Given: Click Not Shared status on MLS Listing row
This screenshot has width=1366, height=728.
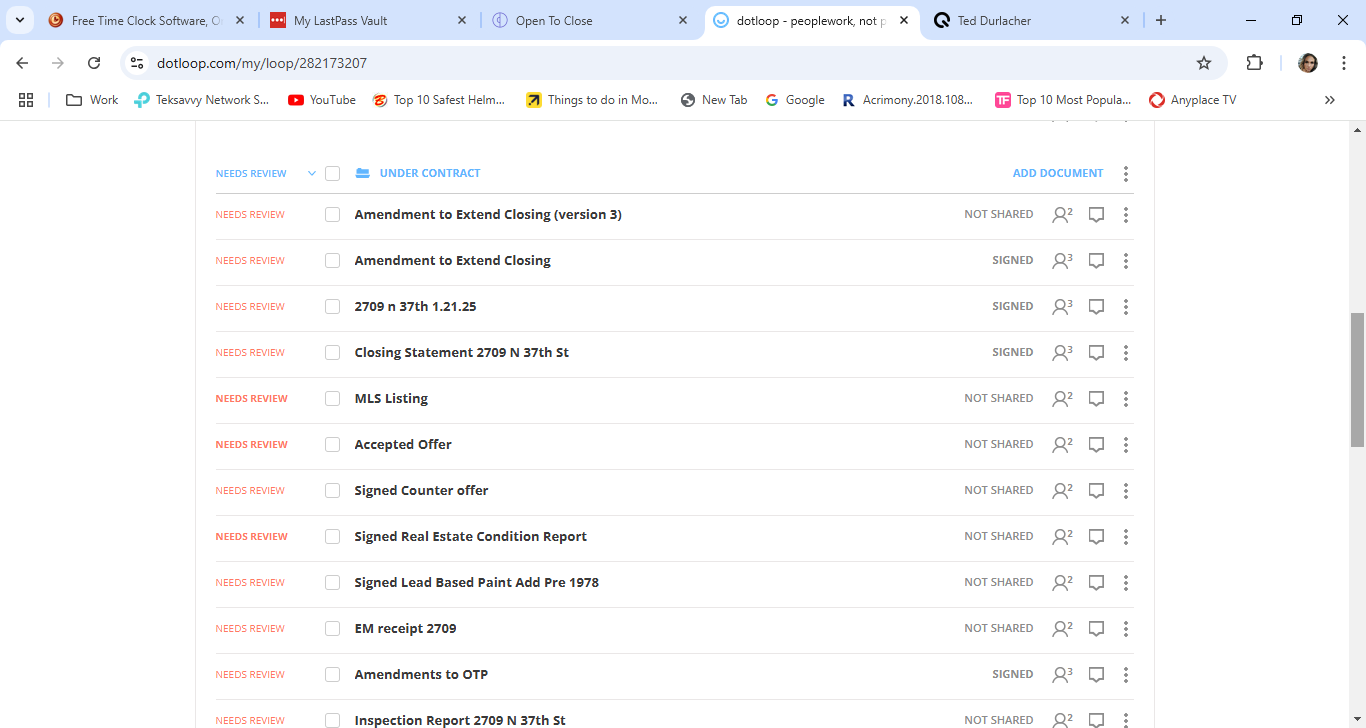Looking at the screenshot, I should click(998, 398).
